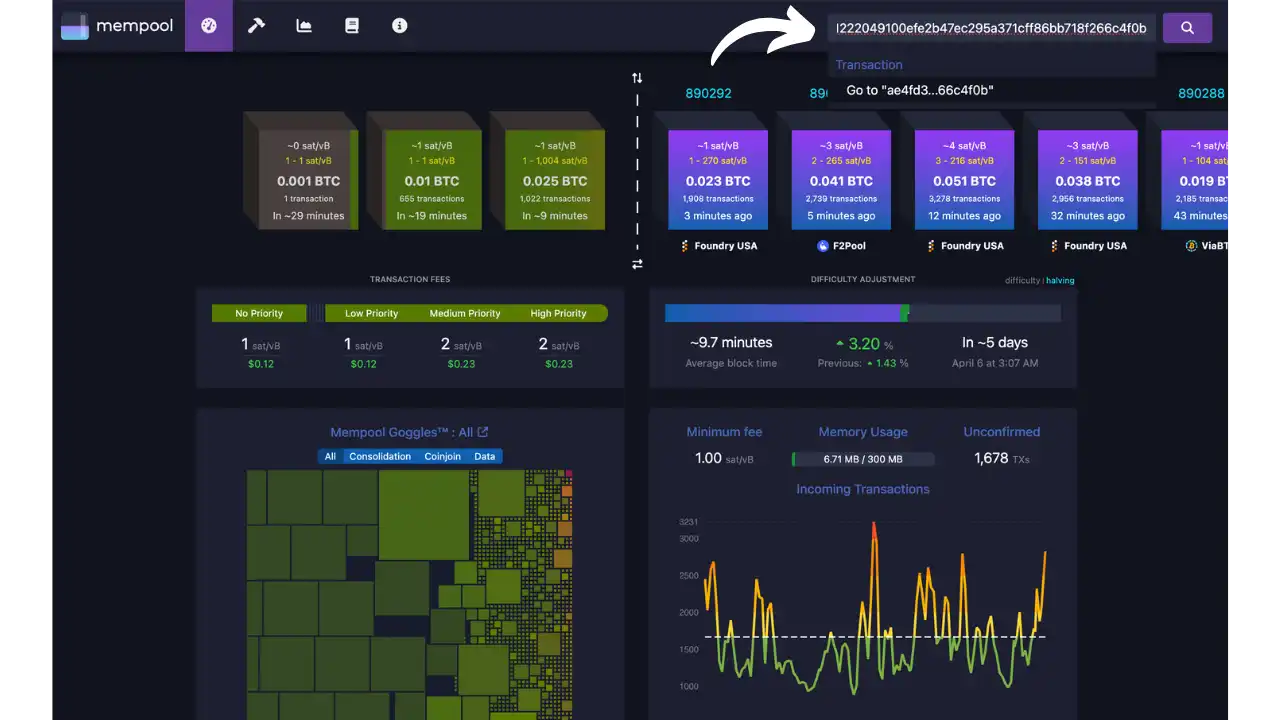Open block 890292
Screen dimensions: 1280x720
(x=709, y=92)
